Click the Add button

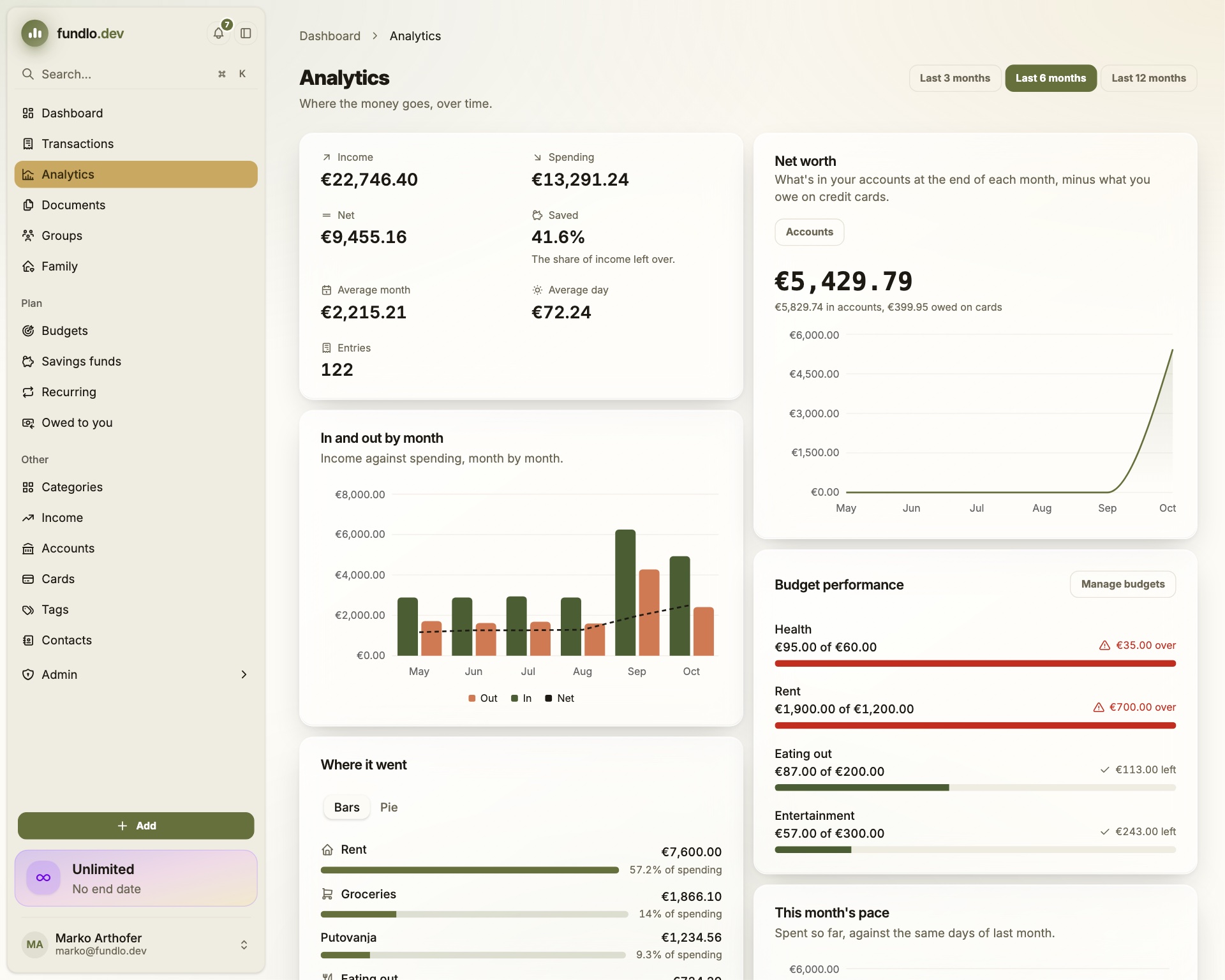pyautogui.click(x=136, y=826)
